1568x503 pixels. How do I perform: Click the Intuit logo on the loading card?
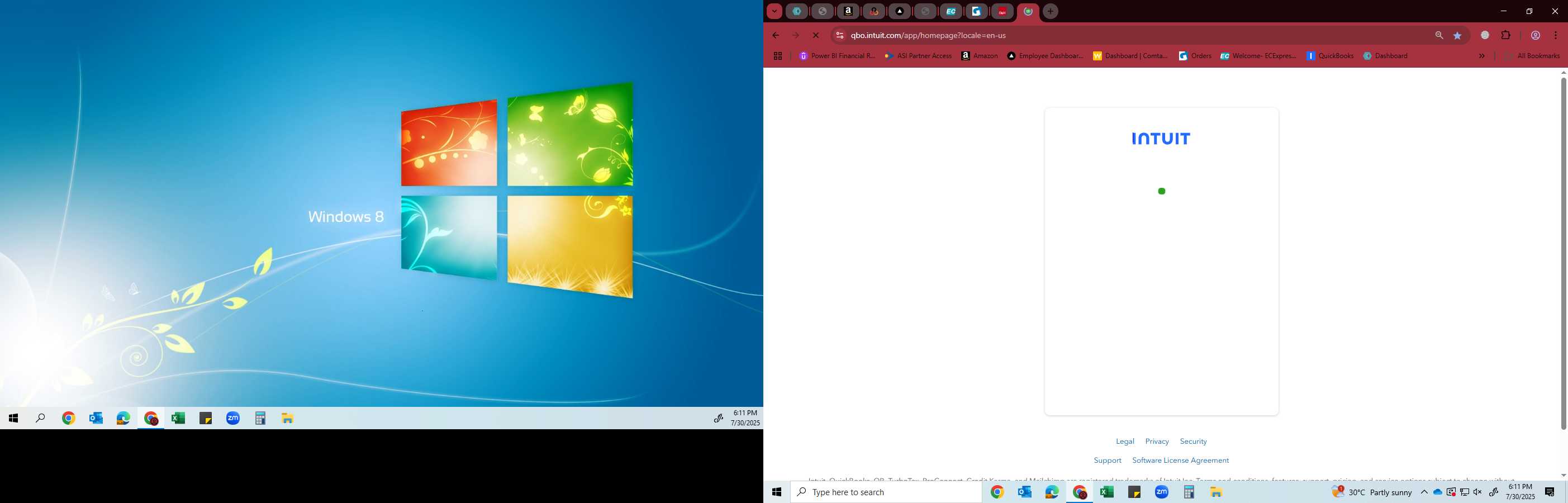point(1161,139)
